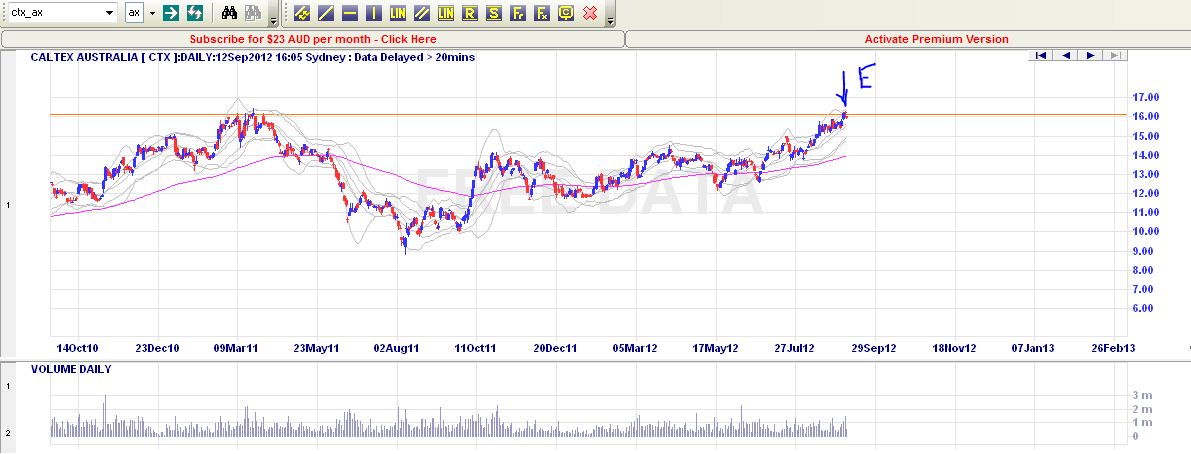The width and height of the screenshot is (1191, 454).
Task: Select the parallel lines channel tool
Action: coord(422,13)
